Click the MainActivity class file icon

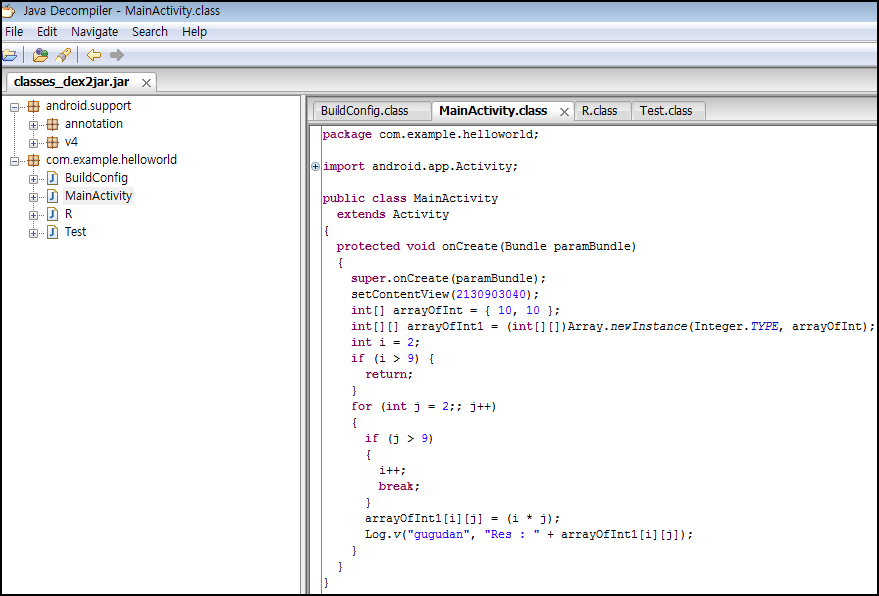click(53, 196)
